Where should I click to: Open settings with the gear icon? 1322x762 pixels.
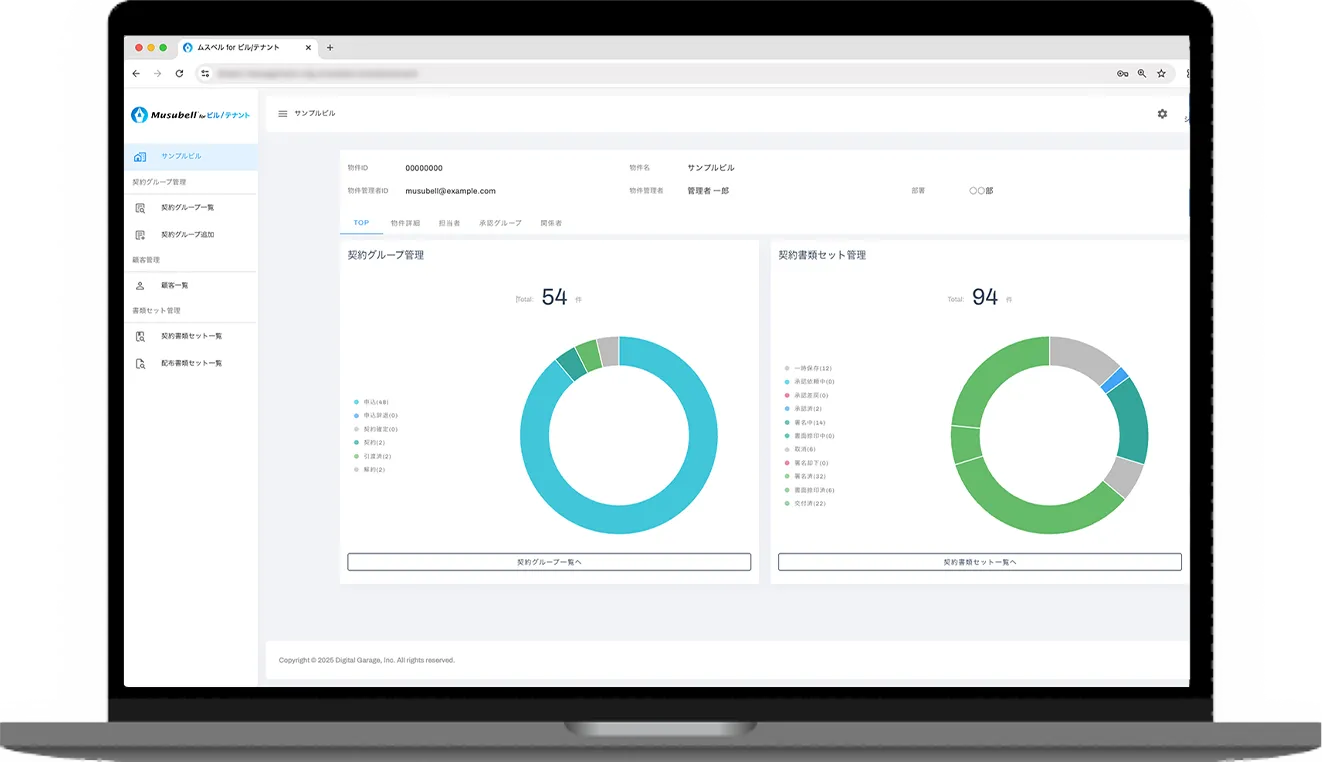coord(1162,114)
